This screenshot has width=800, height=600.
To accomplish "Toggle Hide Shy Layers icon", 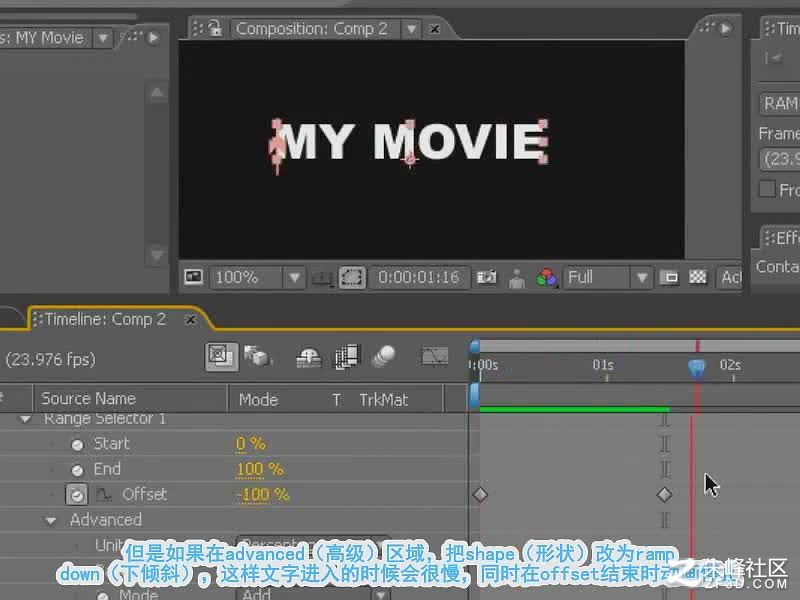I will click(x=309, y=357).
